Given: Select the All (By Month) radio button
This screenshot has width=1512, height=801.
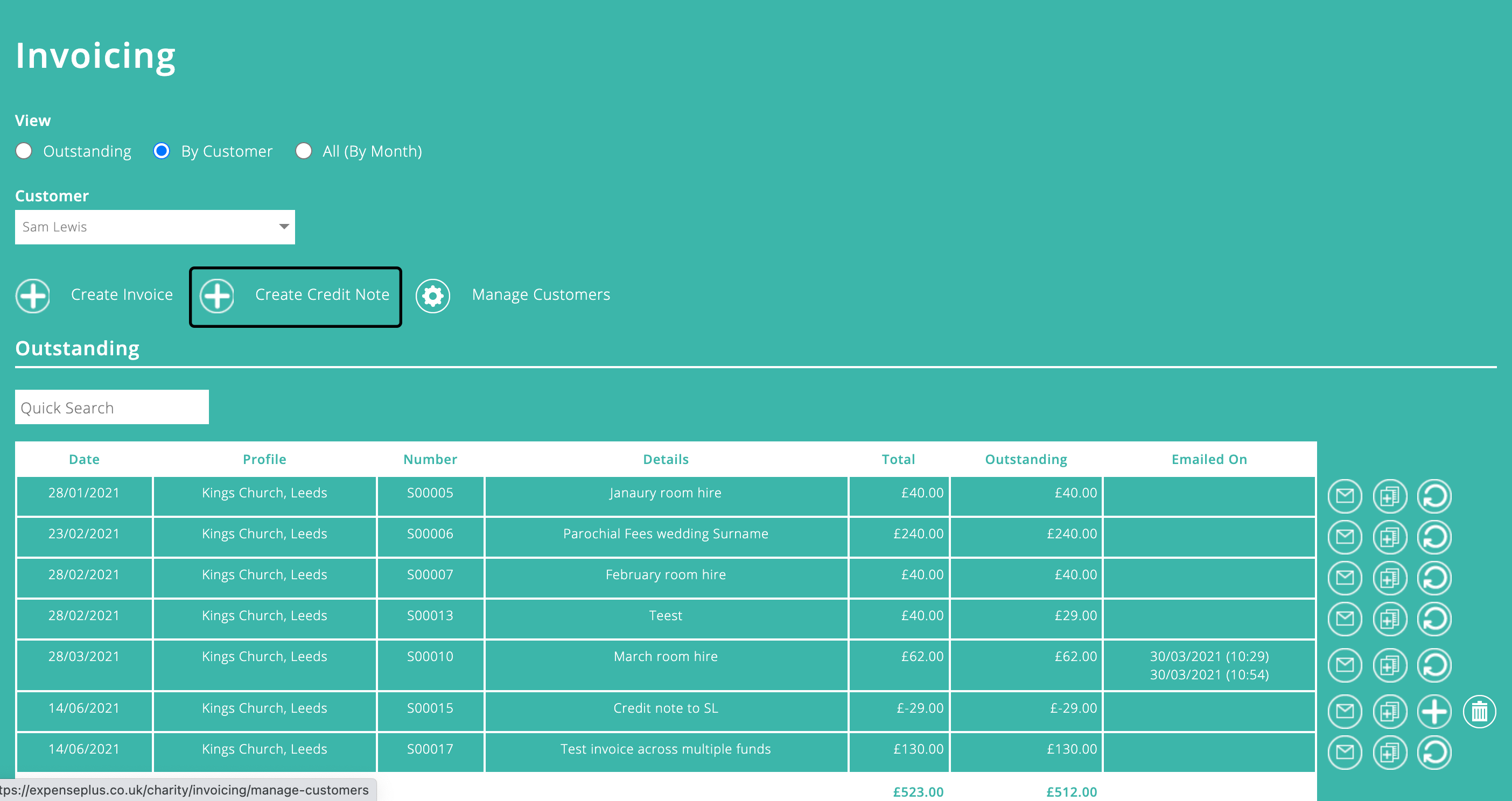Looking at the screenshot, I should click(x=304, y=151).
